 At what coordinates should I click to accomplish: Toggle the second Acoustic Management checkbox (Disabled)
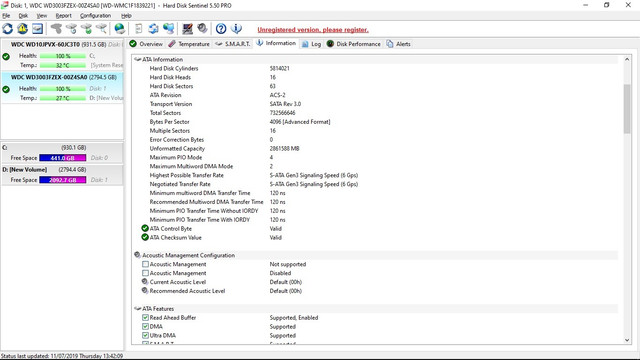coord(145,273)
